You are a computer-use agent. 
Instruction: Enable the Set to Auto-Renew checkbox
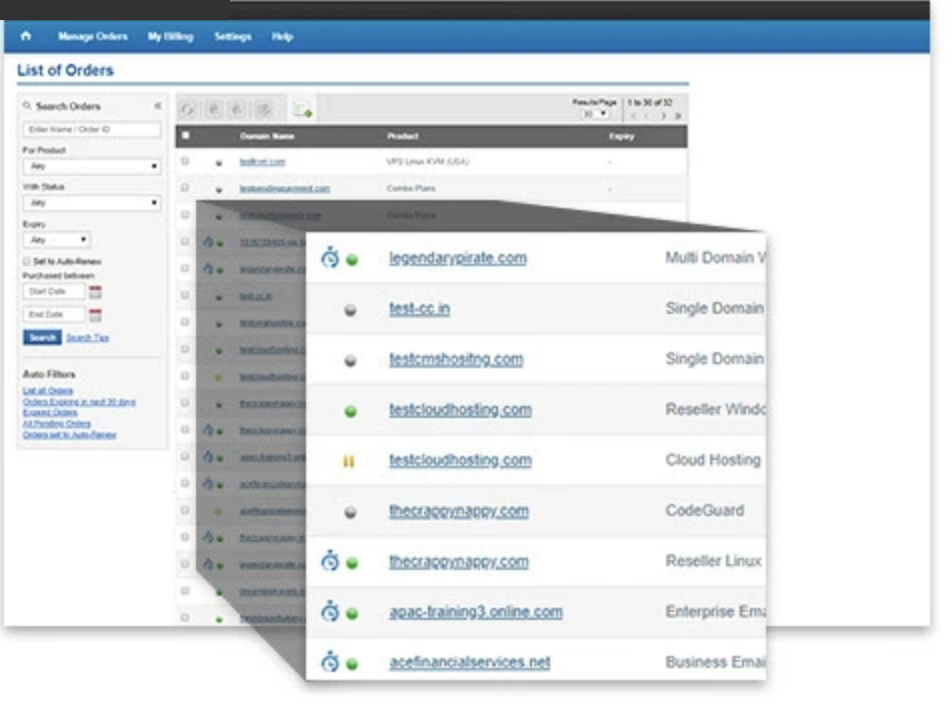26,262
